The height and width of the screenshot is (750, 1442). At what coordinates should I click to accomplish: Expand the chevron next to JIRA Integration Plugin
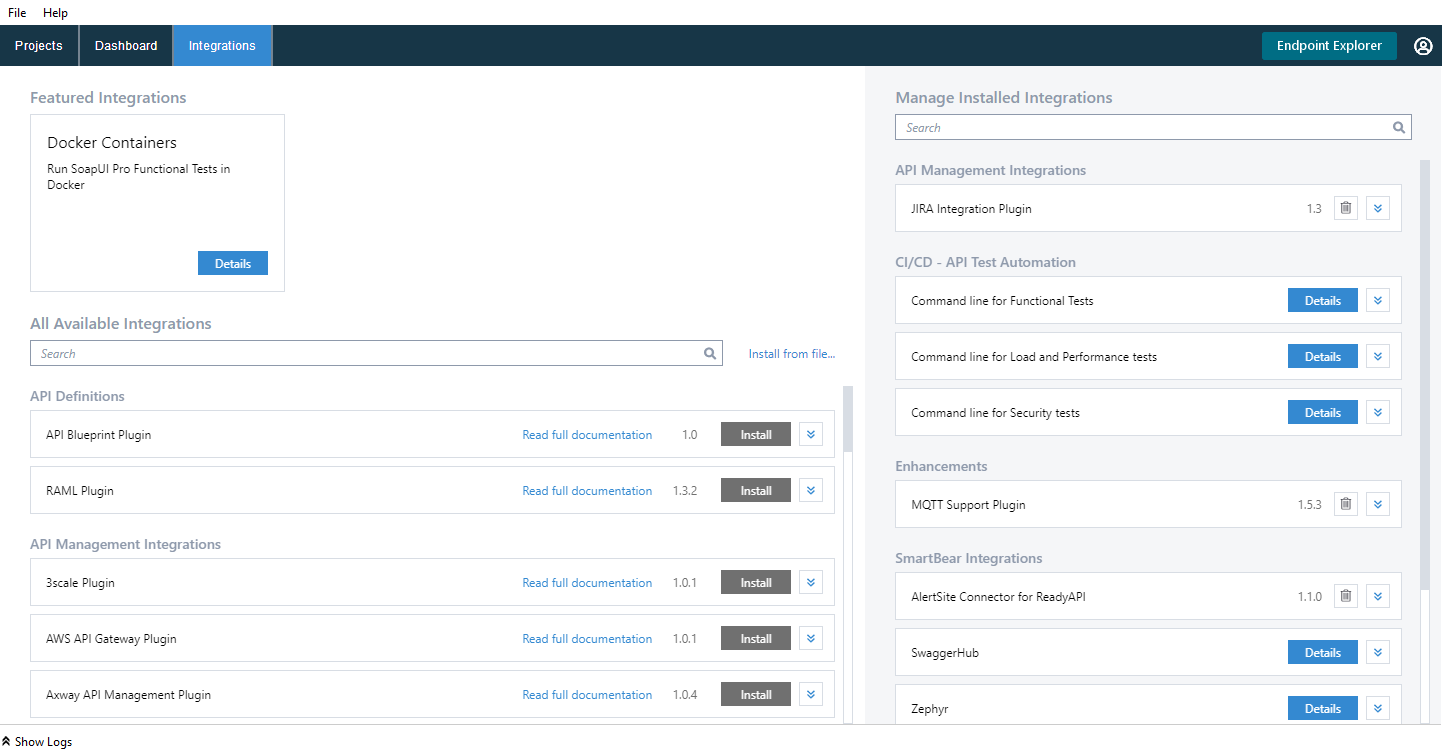click(1378, 208)
